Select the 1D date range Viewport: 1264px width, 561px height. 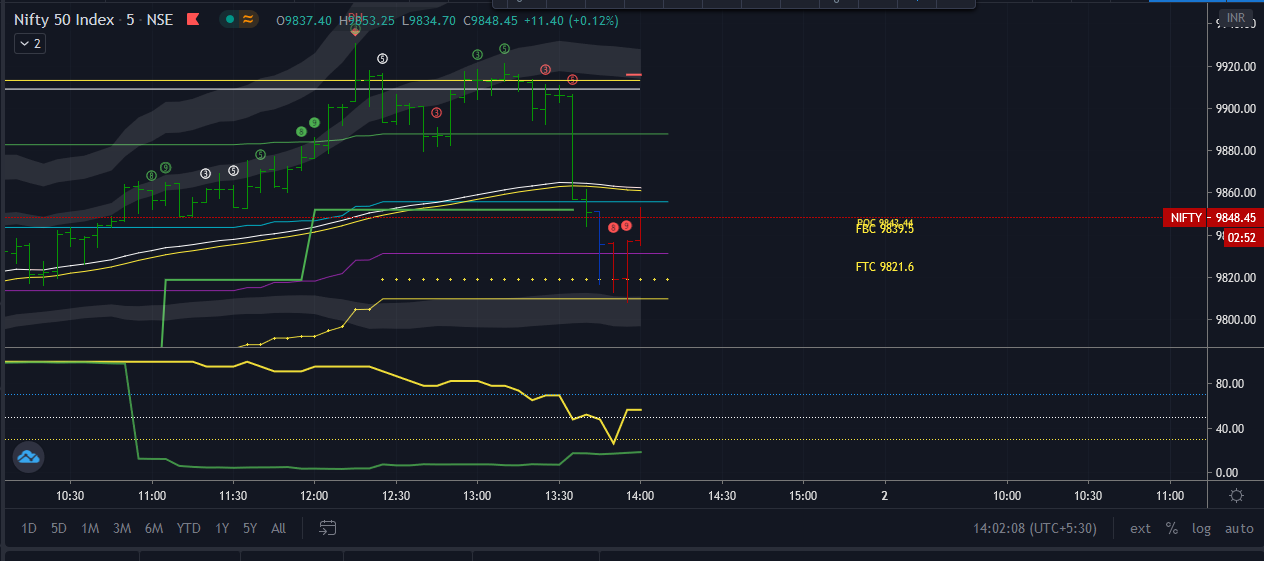coord(29,528)
